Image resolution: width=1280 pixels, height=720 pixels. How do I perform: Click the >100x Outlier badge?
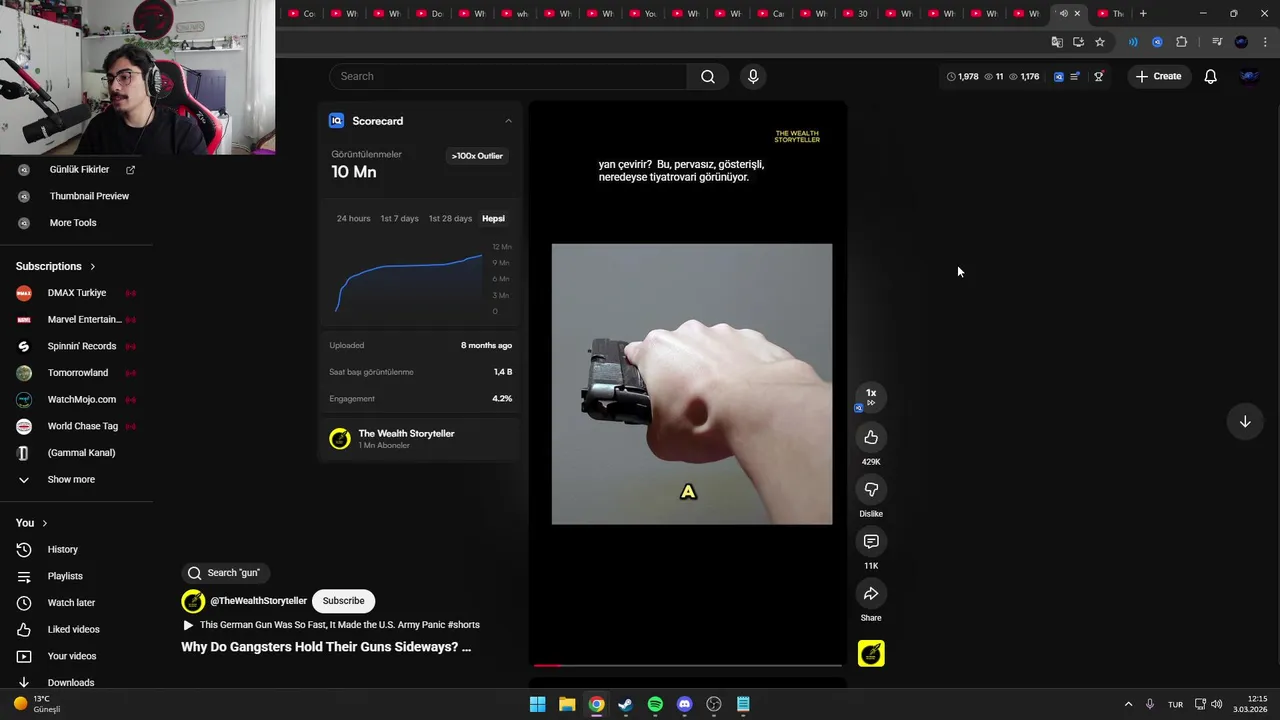pos(477,156)
